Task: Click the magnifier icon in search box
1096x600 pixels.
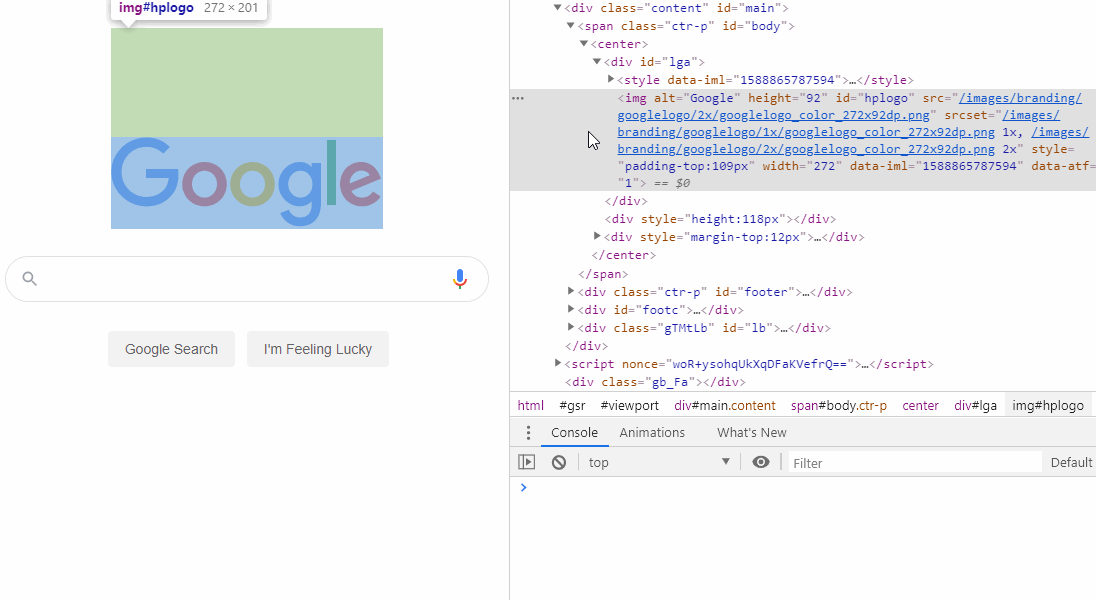Action: coord(29,278)
